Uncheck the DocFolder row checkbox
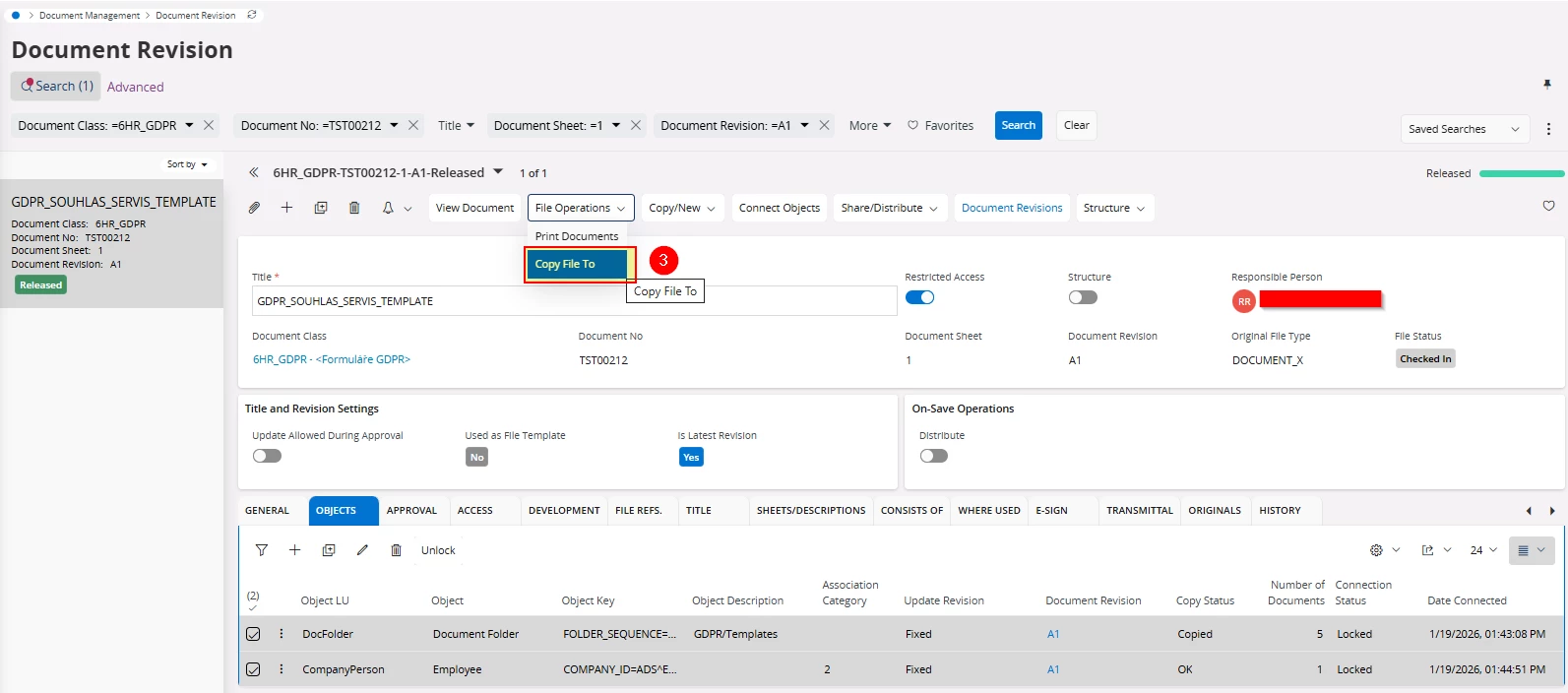Image resolution: width=1568 pixels, height=693 pixels. [253, 634]
